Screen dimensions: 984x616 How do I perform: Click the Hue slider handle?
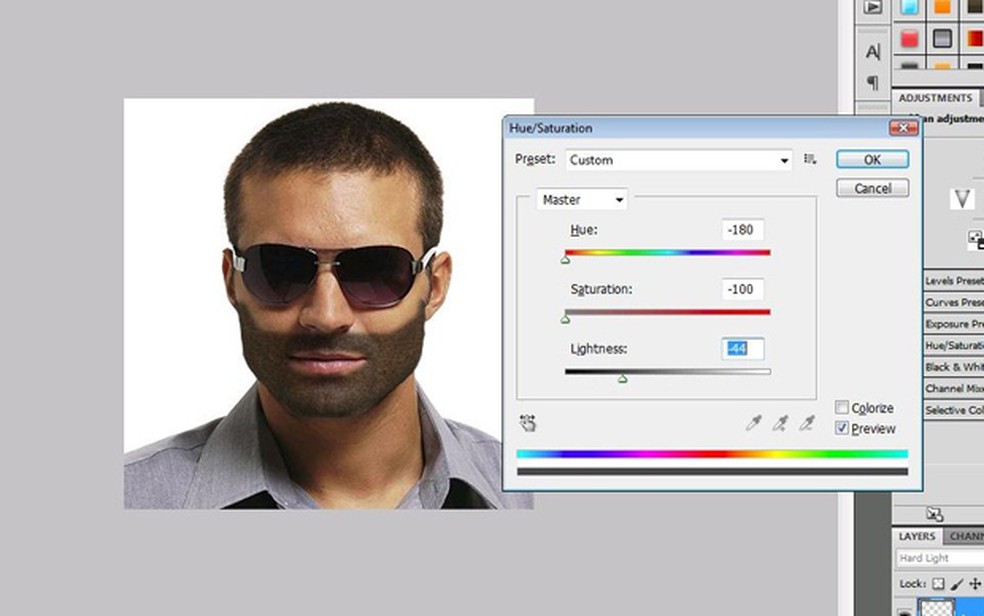point(565,258)
